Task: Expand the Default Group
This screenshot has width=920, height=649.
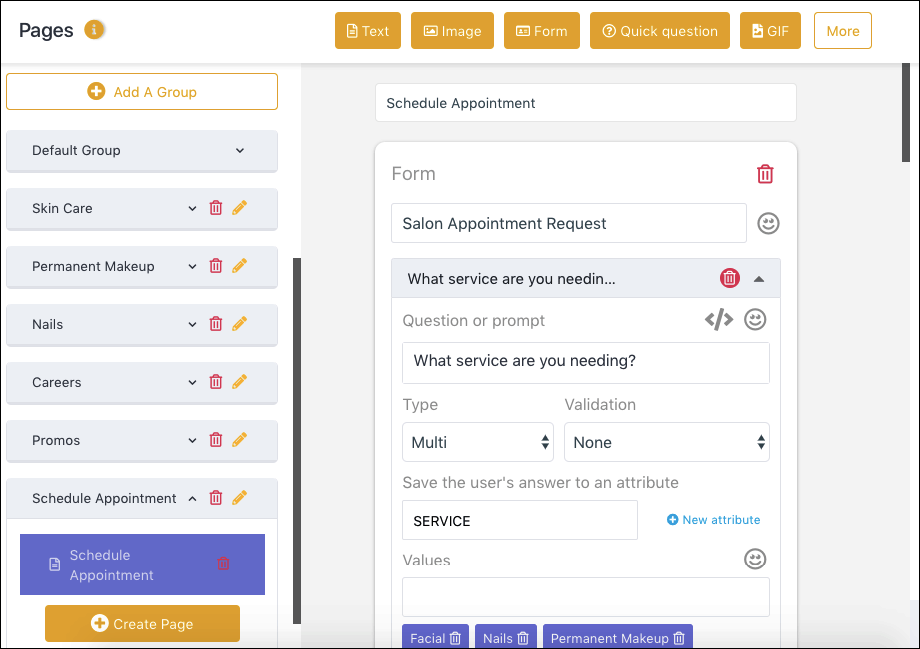Action: (240, 150)
